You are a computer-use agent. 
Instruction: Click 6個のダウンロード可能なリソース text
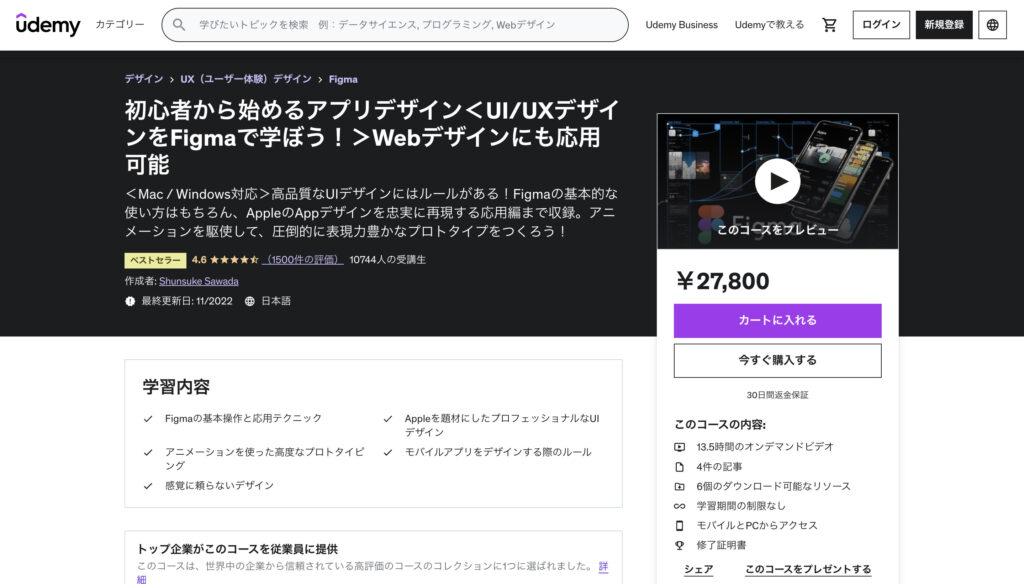point(773,486)
